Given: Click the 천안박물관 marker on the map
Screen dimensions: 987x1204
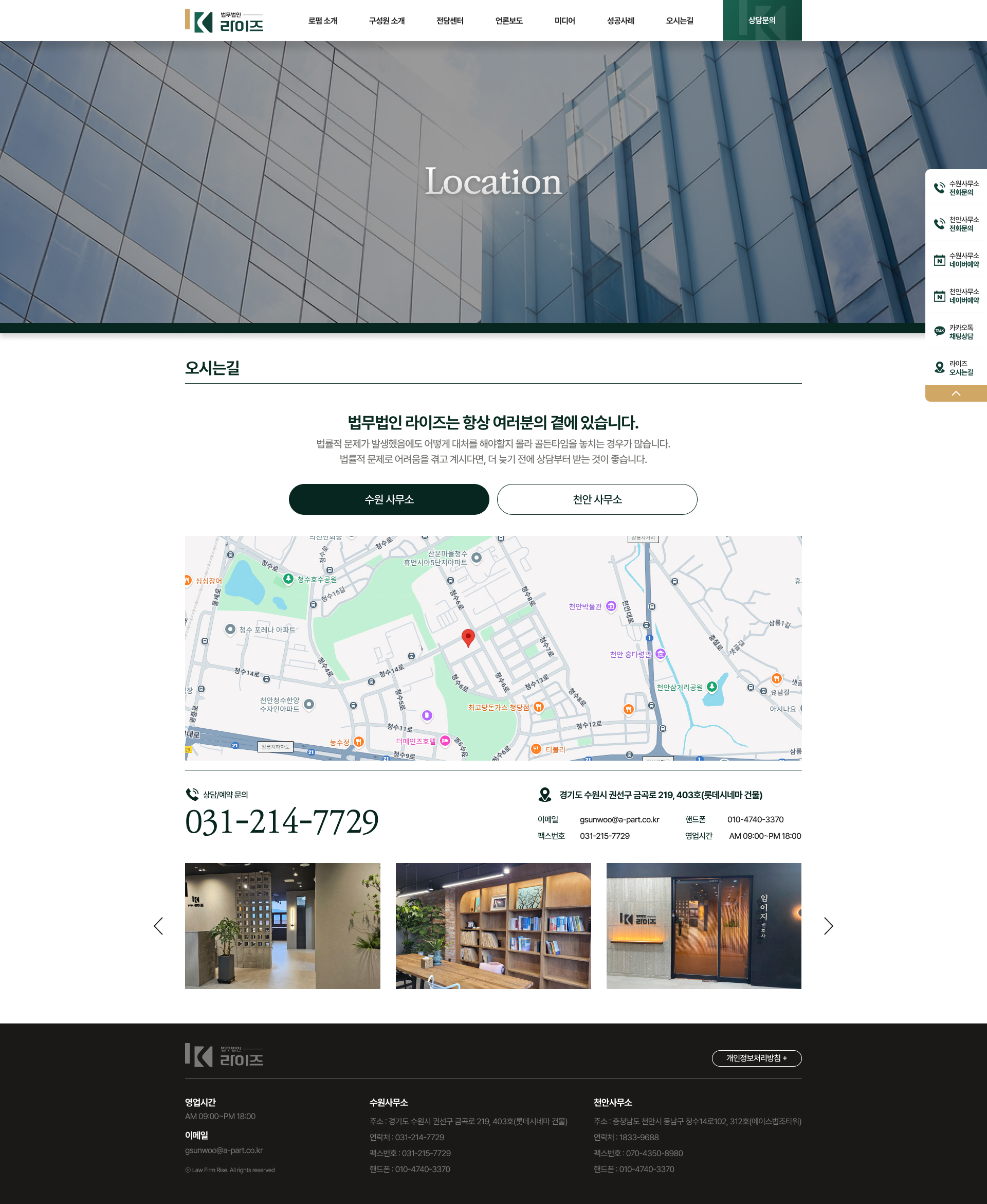Looking at the screenshot, I should (611, 606).
